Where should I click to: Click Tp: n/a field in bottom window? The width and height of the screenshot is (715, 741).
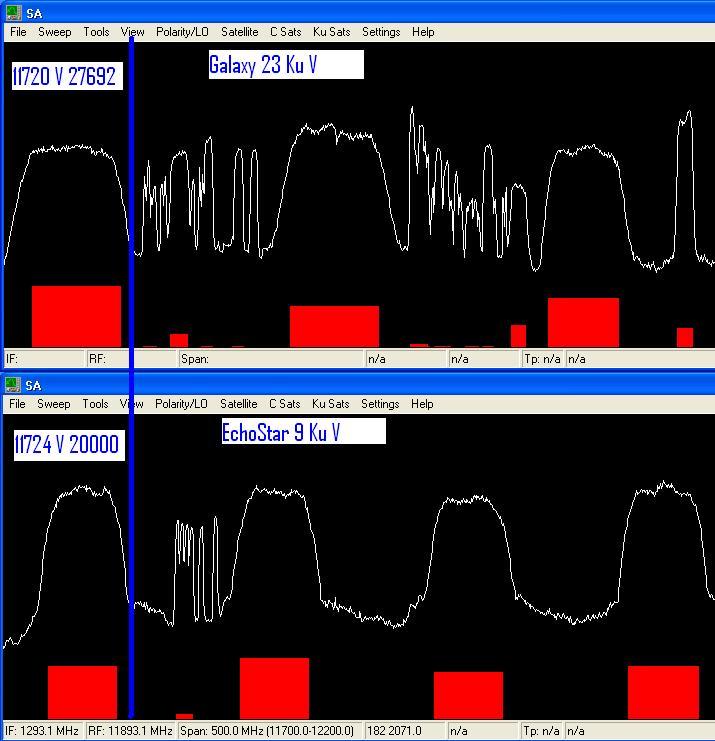542,731
